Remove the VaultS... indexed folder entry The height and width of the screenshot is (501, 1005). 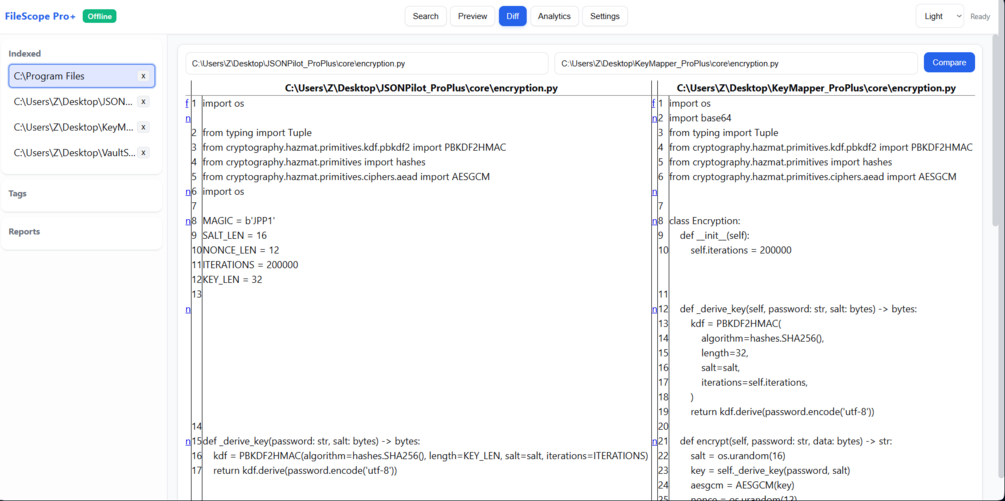[x=144, y=152]
